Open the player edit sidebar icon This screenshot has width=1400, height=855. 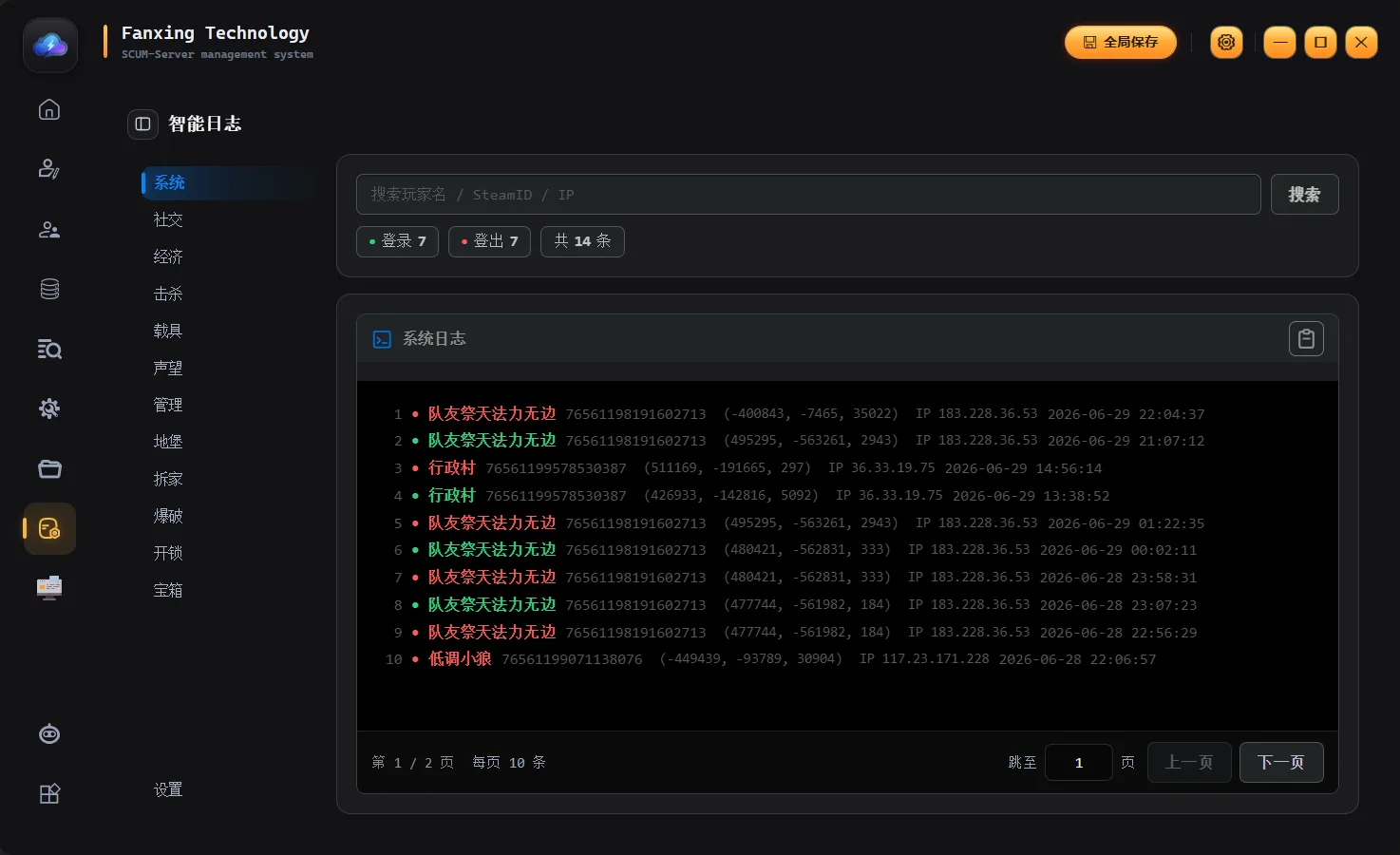coord(49,169)
